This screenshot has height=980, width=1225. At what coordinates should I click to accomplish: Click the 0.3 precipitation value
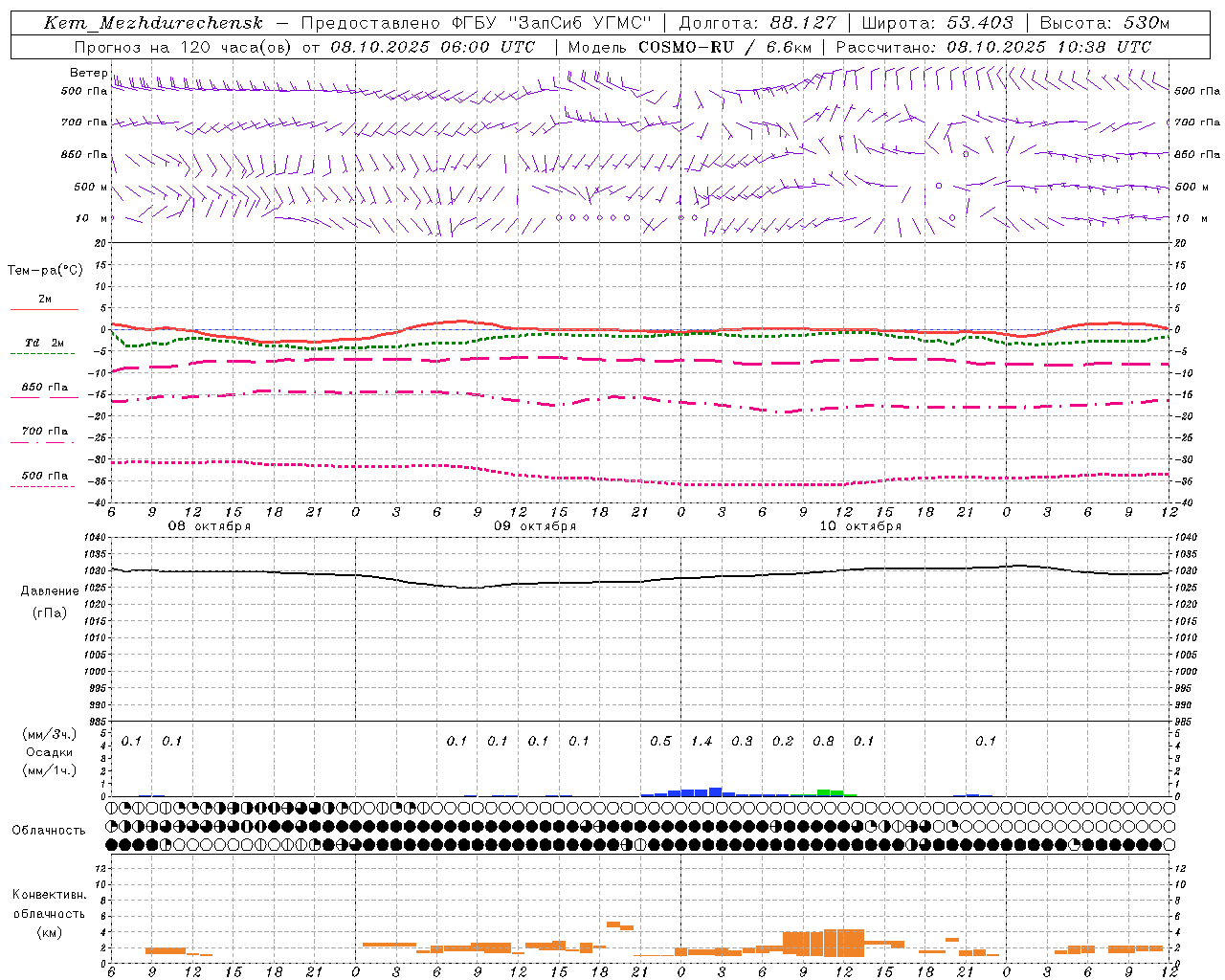click(x=742, y=742)
